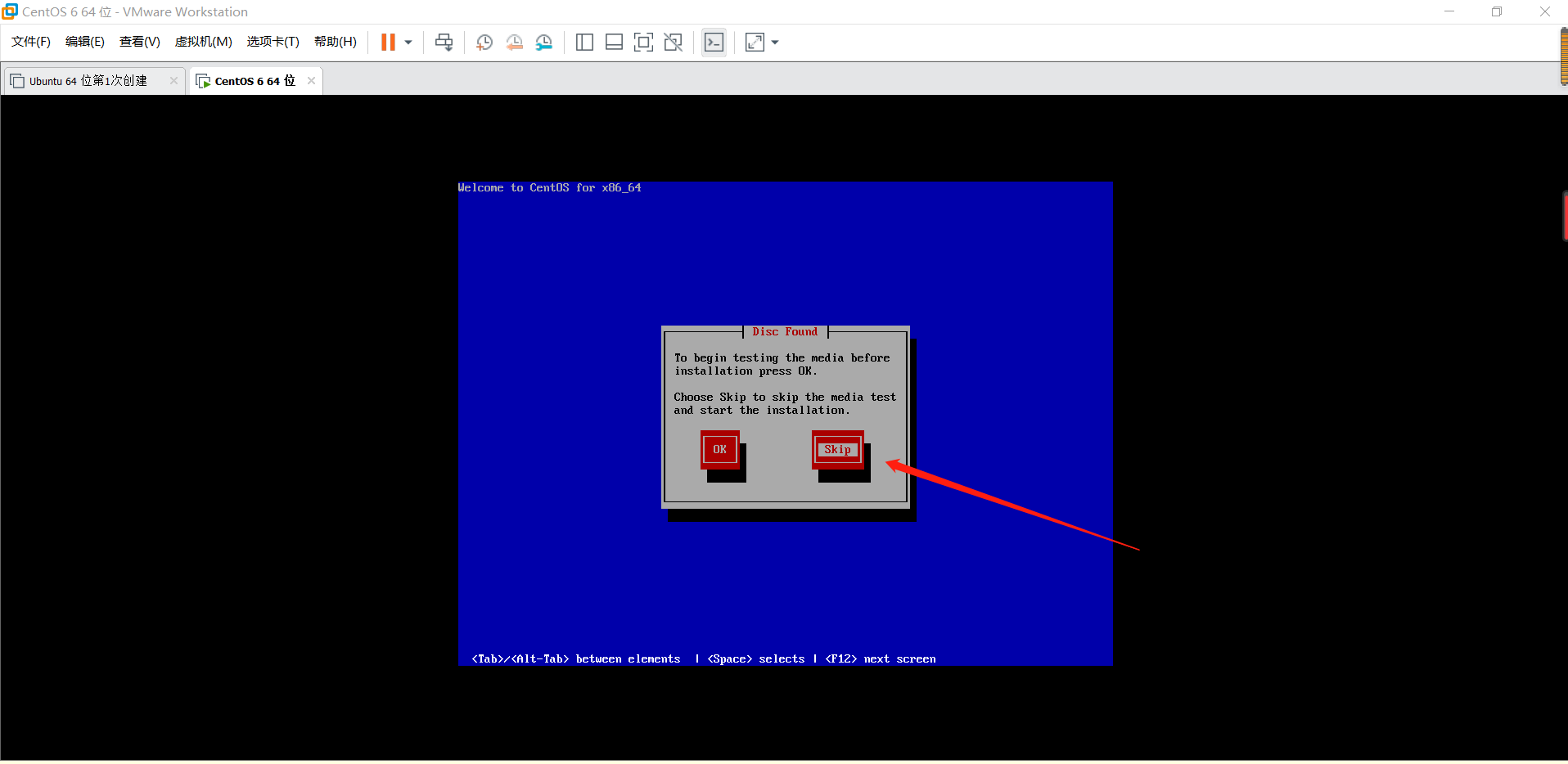
Task: Send Ctrl+Alt+Del to the virtual machine
Action: pos(444,43)
